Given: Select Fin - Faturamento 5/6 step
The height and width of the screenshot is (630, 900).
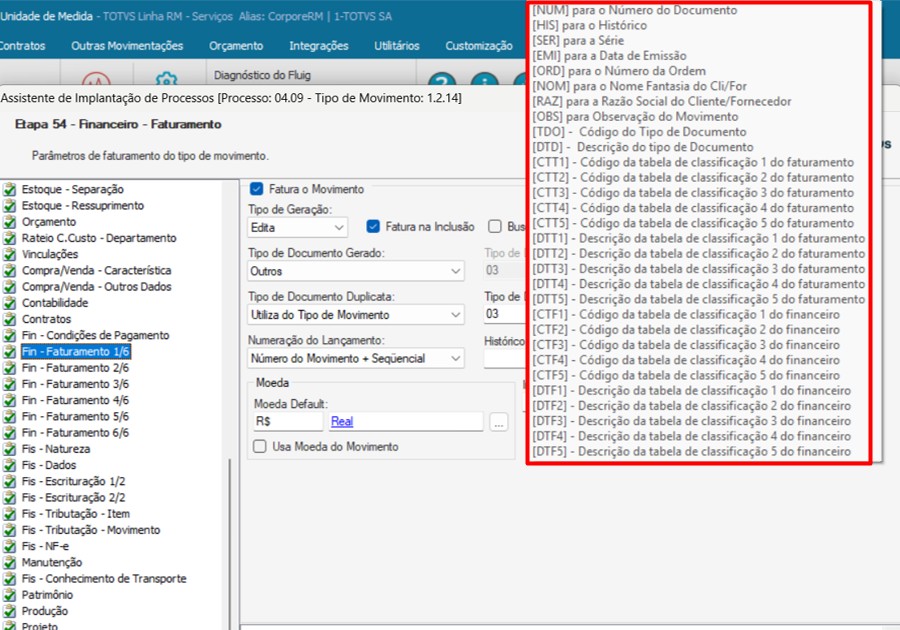Looking at the screenshot, I should click(x=75, y=417).
